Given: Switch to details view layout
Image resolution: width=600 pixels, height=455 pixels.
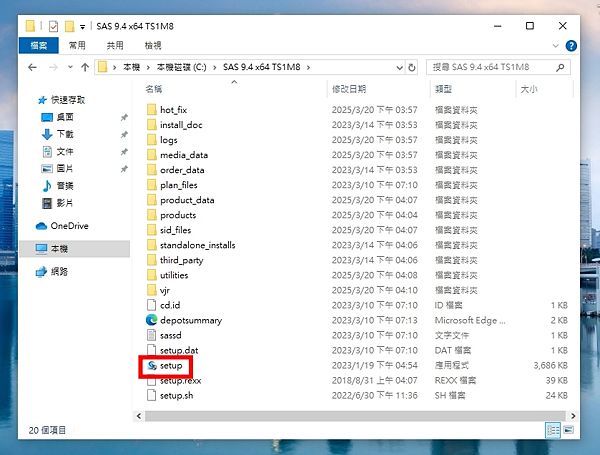Looking at the screenshot, I should point(553,430).
